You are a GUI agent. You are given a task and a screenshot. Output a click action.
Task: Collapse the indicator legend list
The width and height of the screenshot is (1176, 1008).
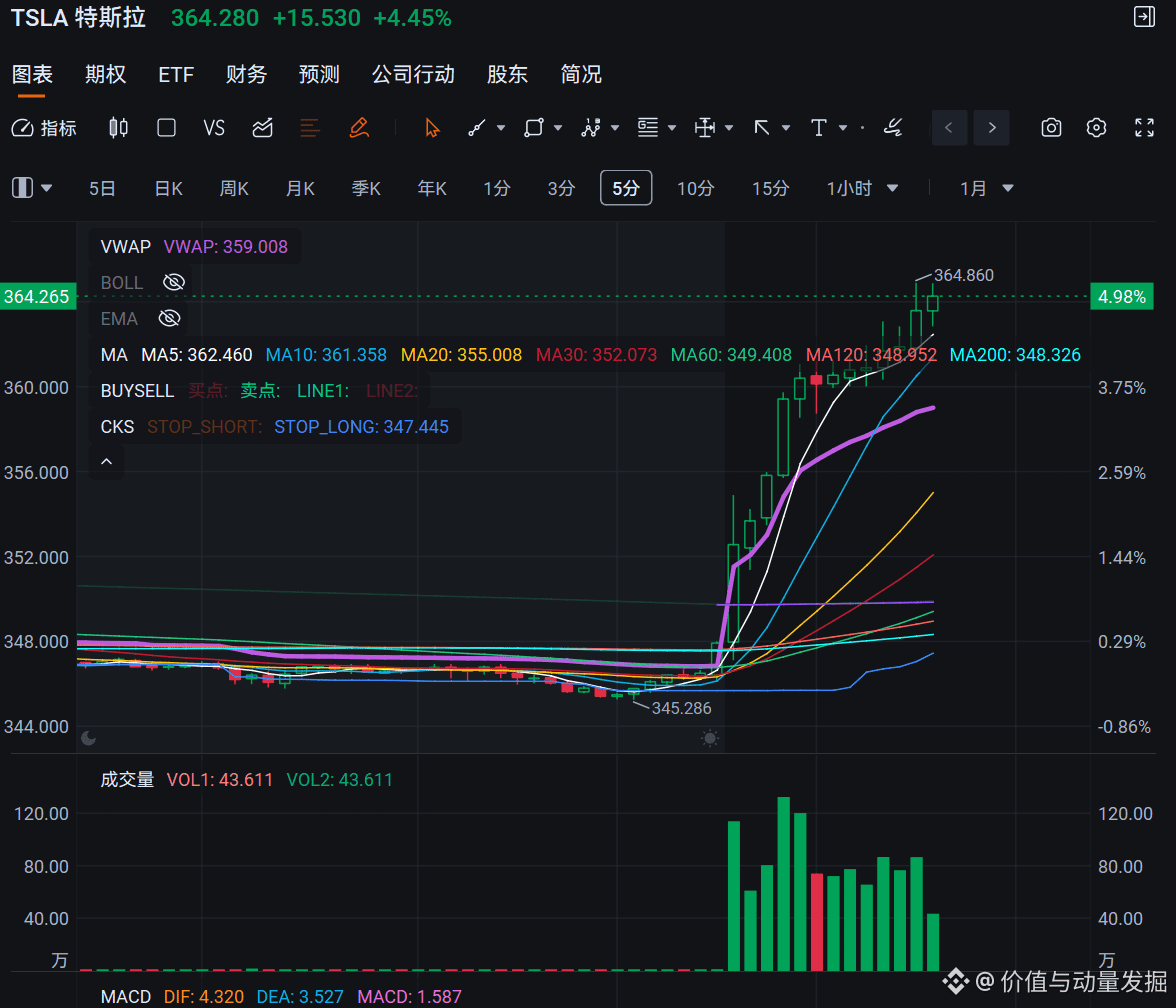pyautogui.click(x=106, y=461)
